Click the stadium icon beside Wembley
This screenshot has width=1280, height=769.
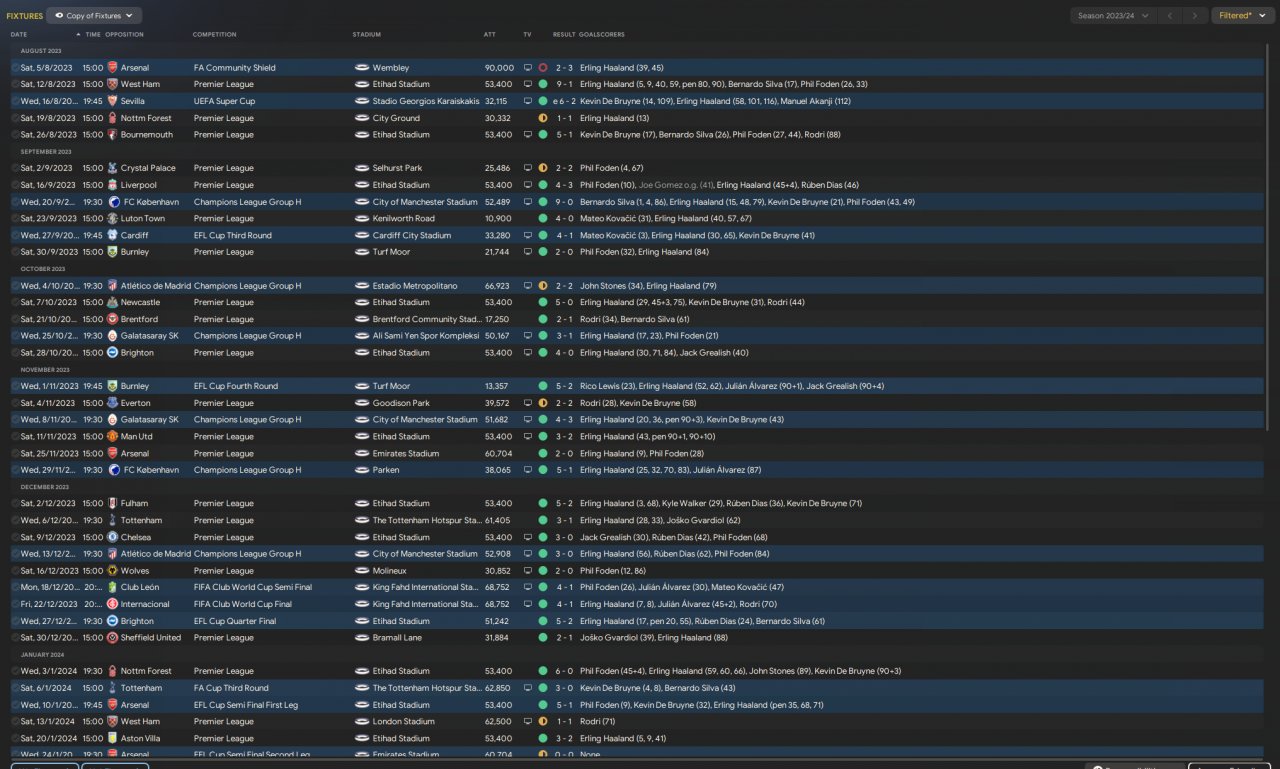click(x=362, y=68)
